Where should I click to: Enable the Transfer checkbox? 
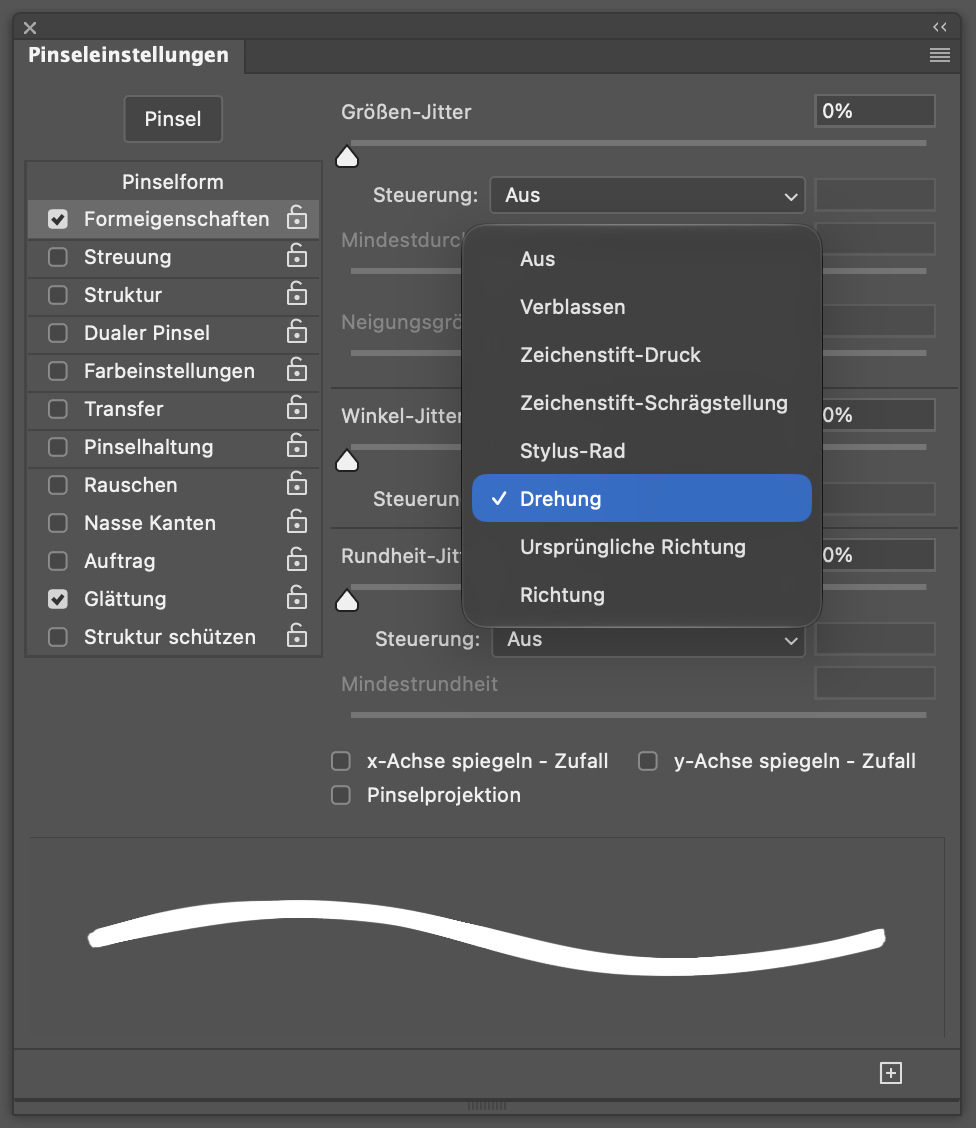[x=58, y=409]
